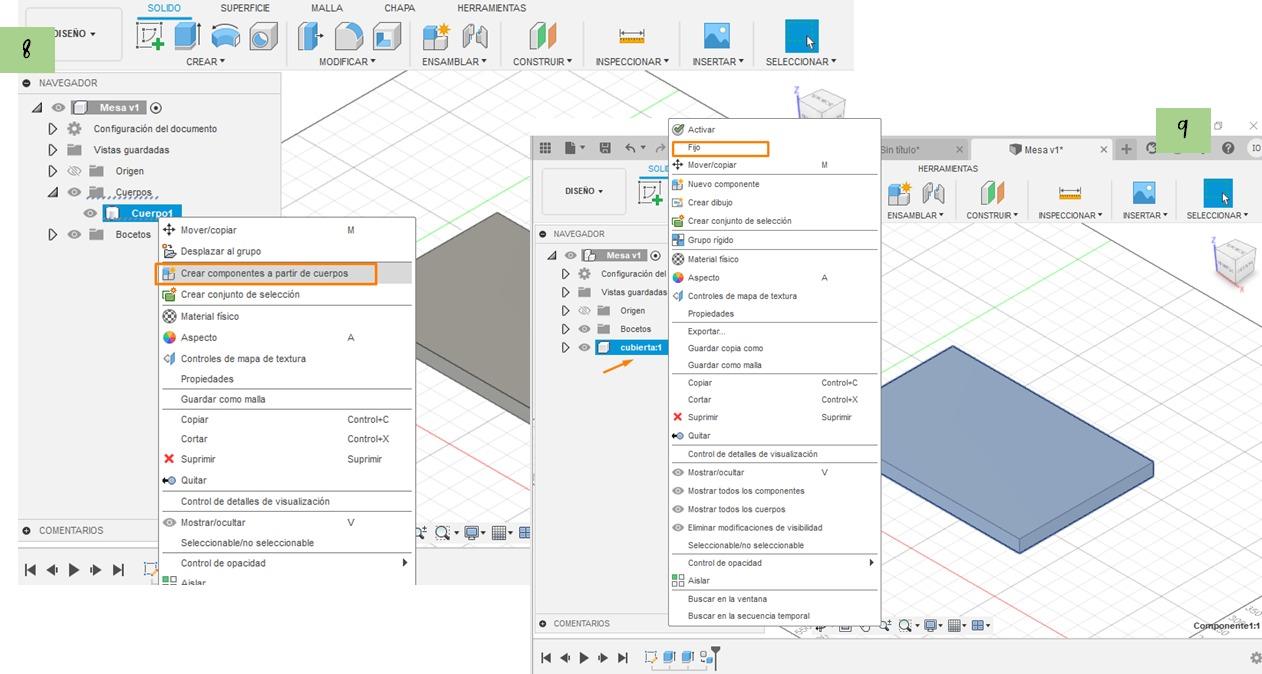Open CONSTRUIR dropdown in left window
This screenshot has width=1262, height=674.
542,62
